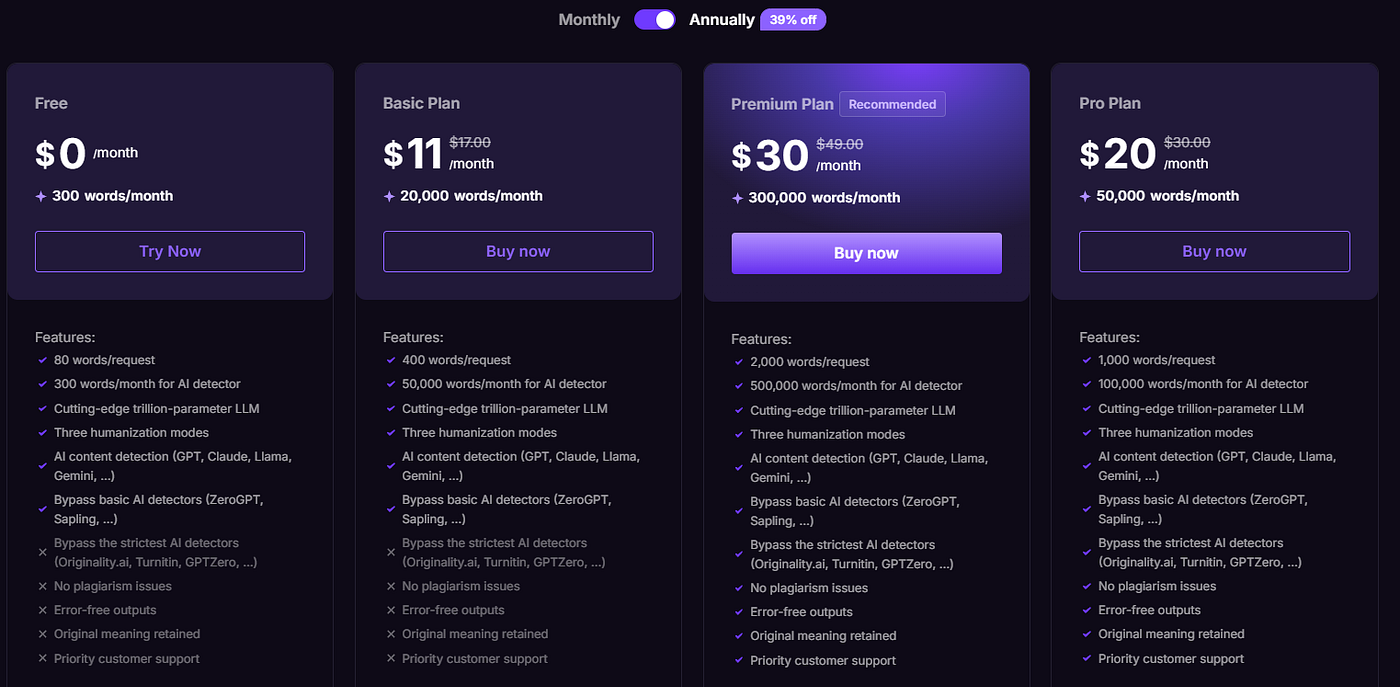Image resolution: width=1400 pixels, height=687 pixels.
Task: Click the Recommended badge on Premium Plan
Action: point(892,104)
